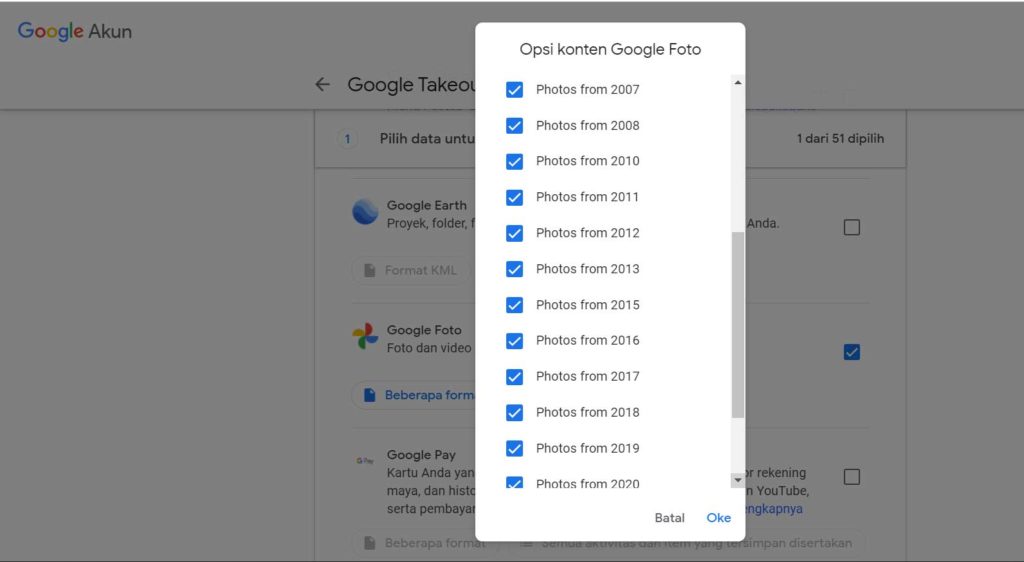Viewport: 1024px width, 562px height.
Task: Click the dialog's vertical scrollbar thumb
Action: point(737,324)
